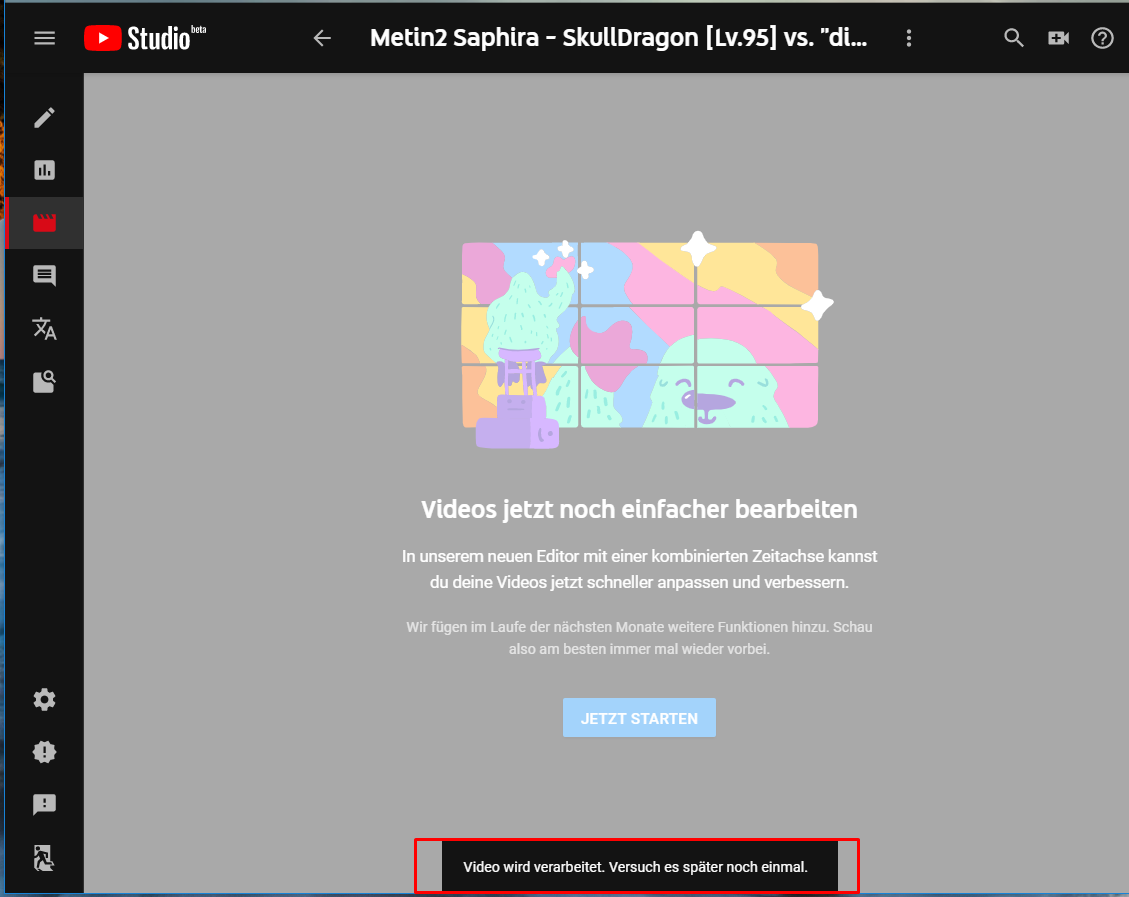Viewport: 1129px width, 897px height.
Task: Click the editor illustration image
Action: tap(647, 340)
